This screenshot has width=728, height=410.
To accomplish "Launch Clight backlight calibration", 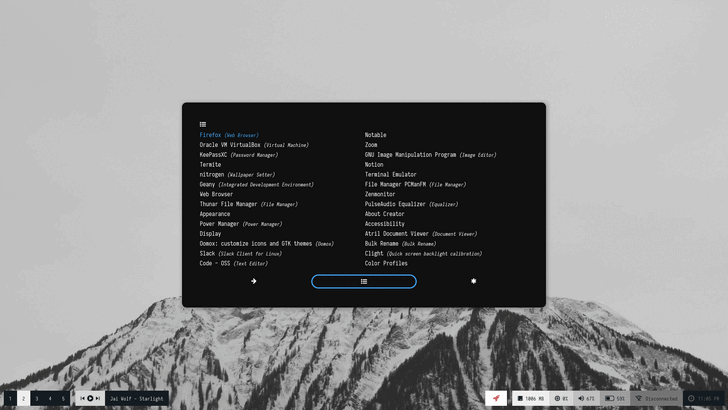I will (x=423, y=254).
